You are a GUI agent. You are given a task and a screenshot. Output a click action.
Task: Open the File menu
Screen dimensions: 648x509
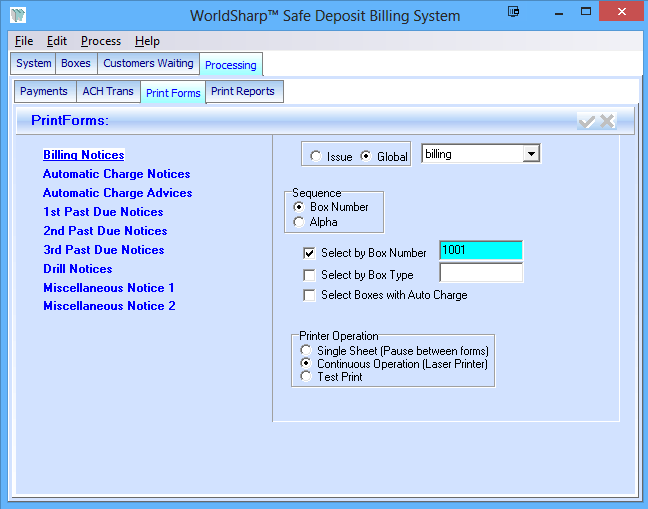pyautogui.click(x=24, y=41)
